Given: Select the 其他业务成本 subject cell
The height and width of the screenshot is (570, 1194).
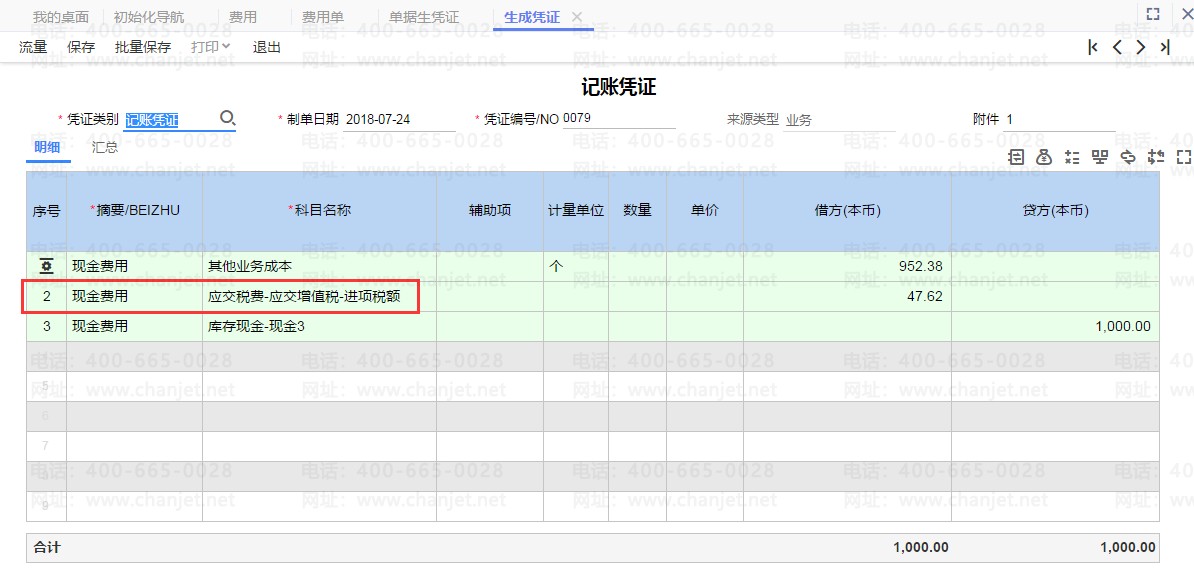Looking at the screenshot, I should coord(319,267).
